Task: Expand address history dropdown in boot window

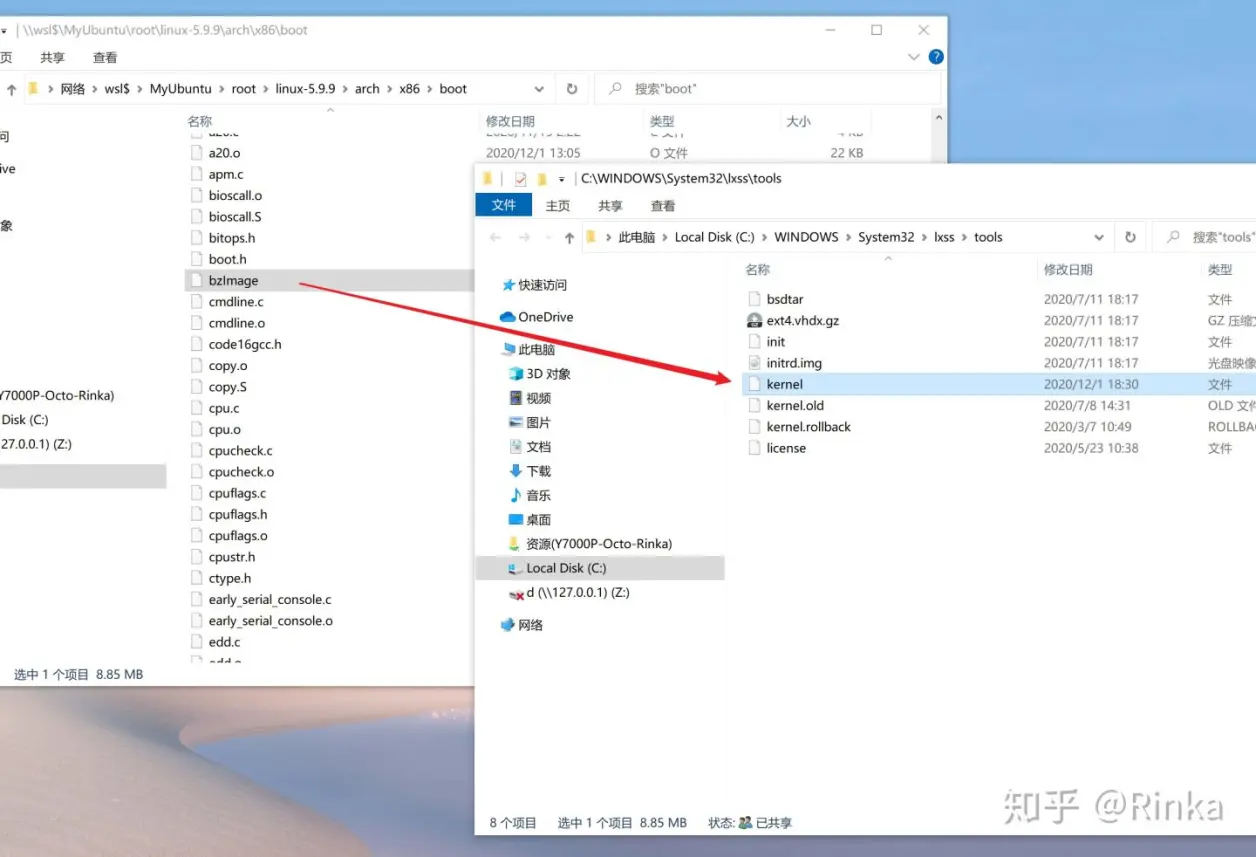Action: (540, 88)
